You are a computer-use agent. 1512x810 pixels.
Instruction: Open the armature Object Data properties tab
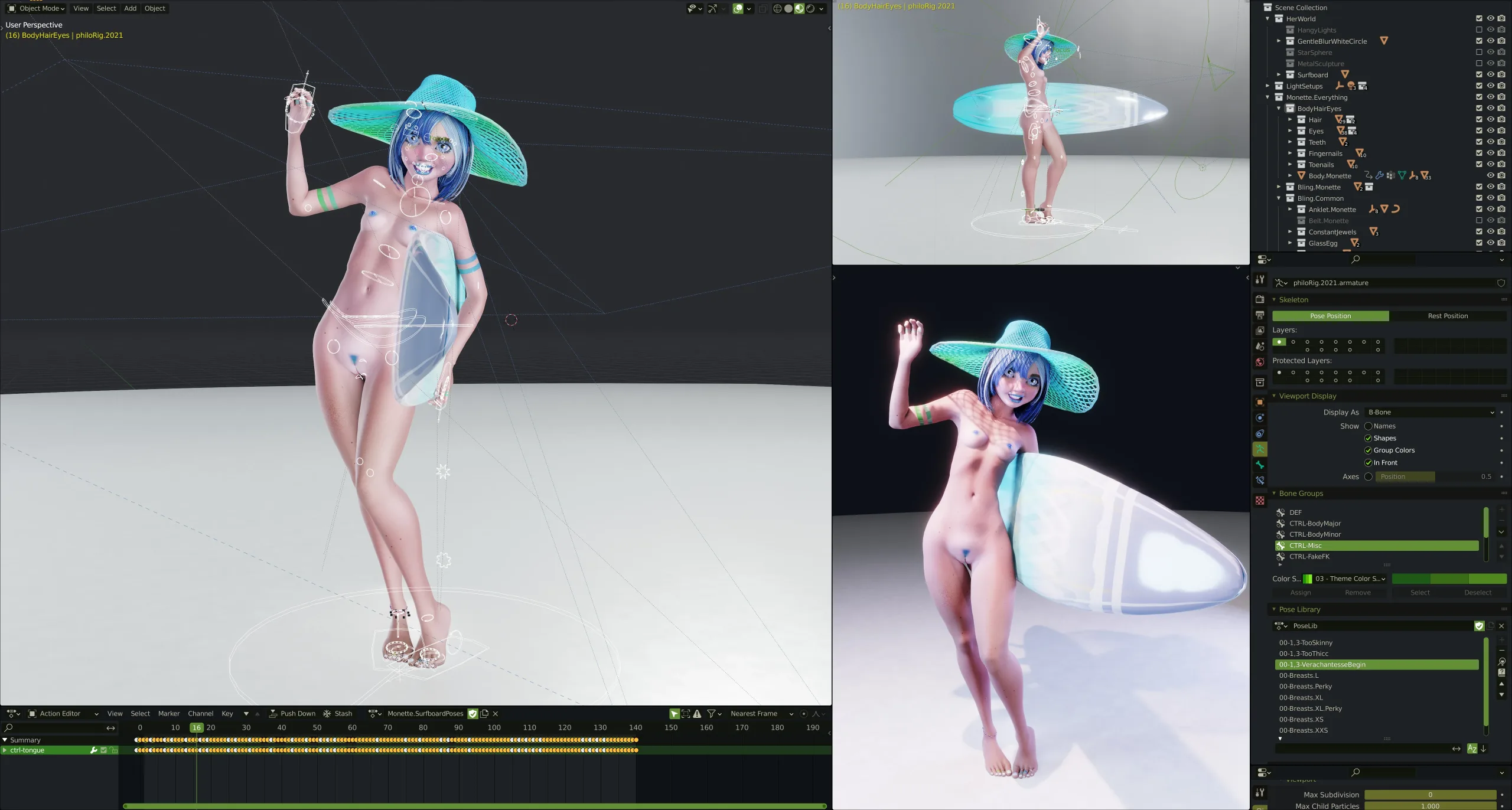point(1260,449)
